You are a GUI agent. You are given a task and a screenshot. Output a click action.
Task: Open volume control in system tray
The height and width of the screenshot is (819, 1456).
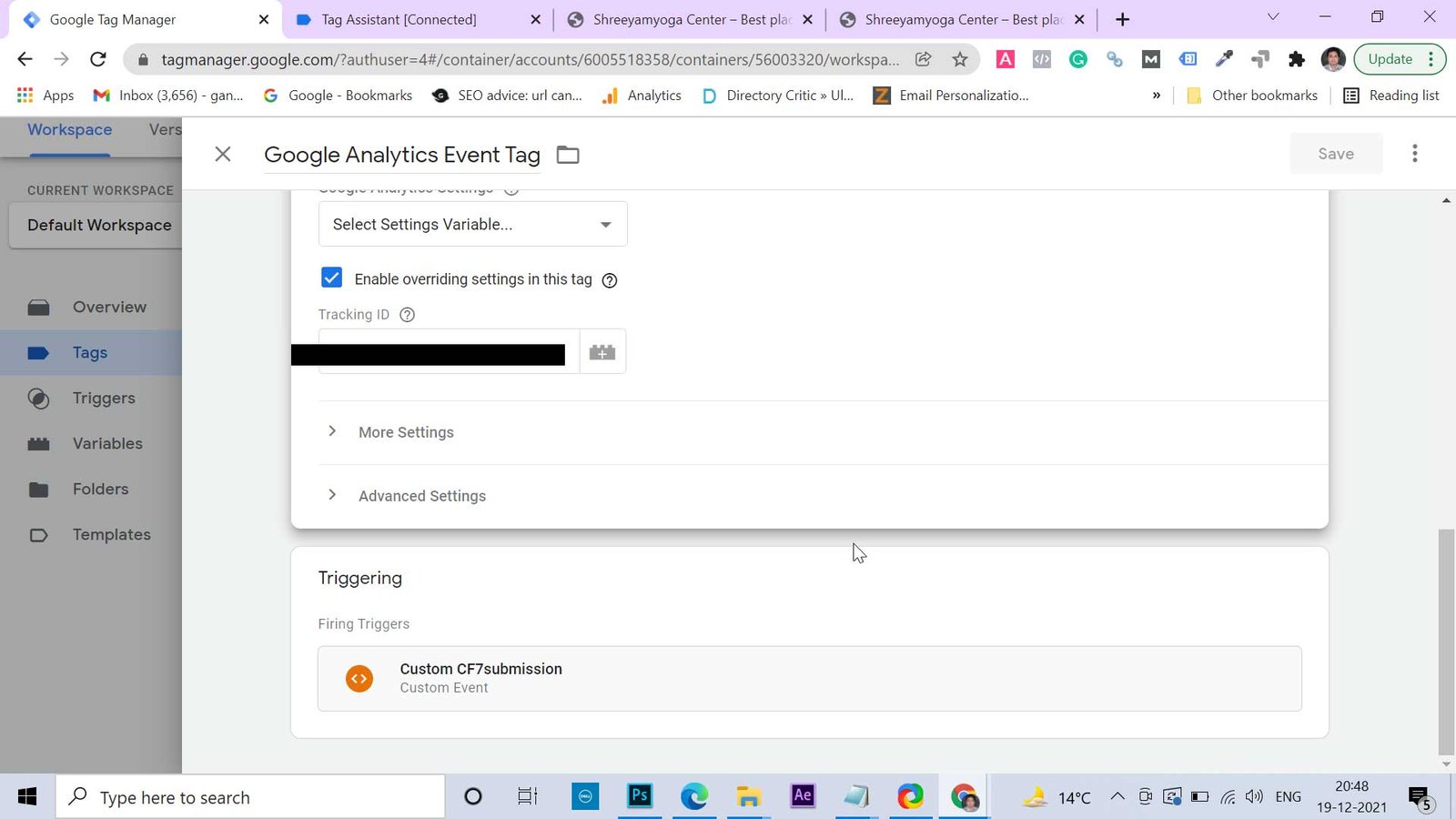(1255, 797)
